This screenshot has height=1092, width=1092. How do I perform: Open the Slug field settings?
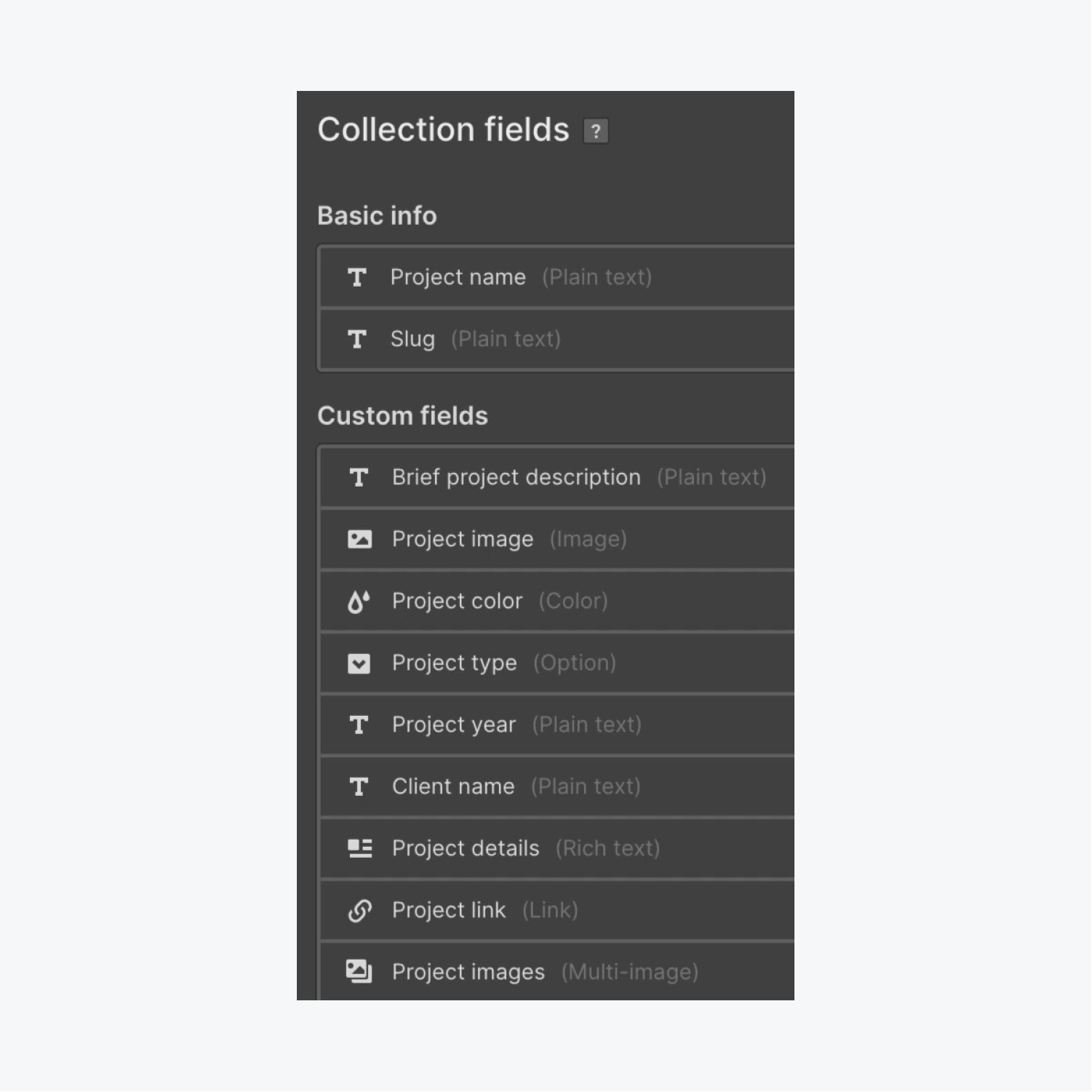[x=413, y=339]
